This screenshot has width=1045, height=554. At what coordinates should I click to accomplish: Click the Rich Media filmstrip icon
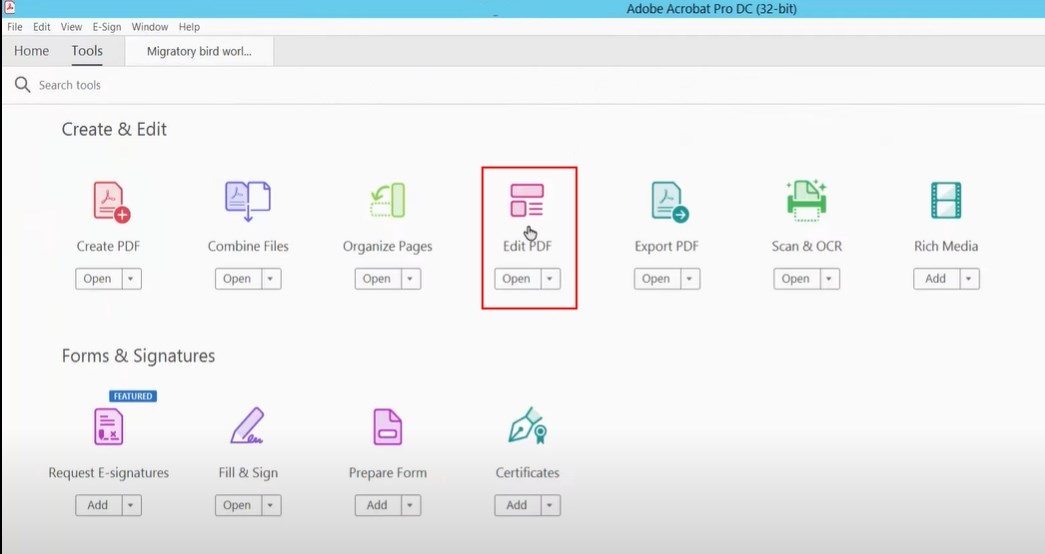pos(946,200)
